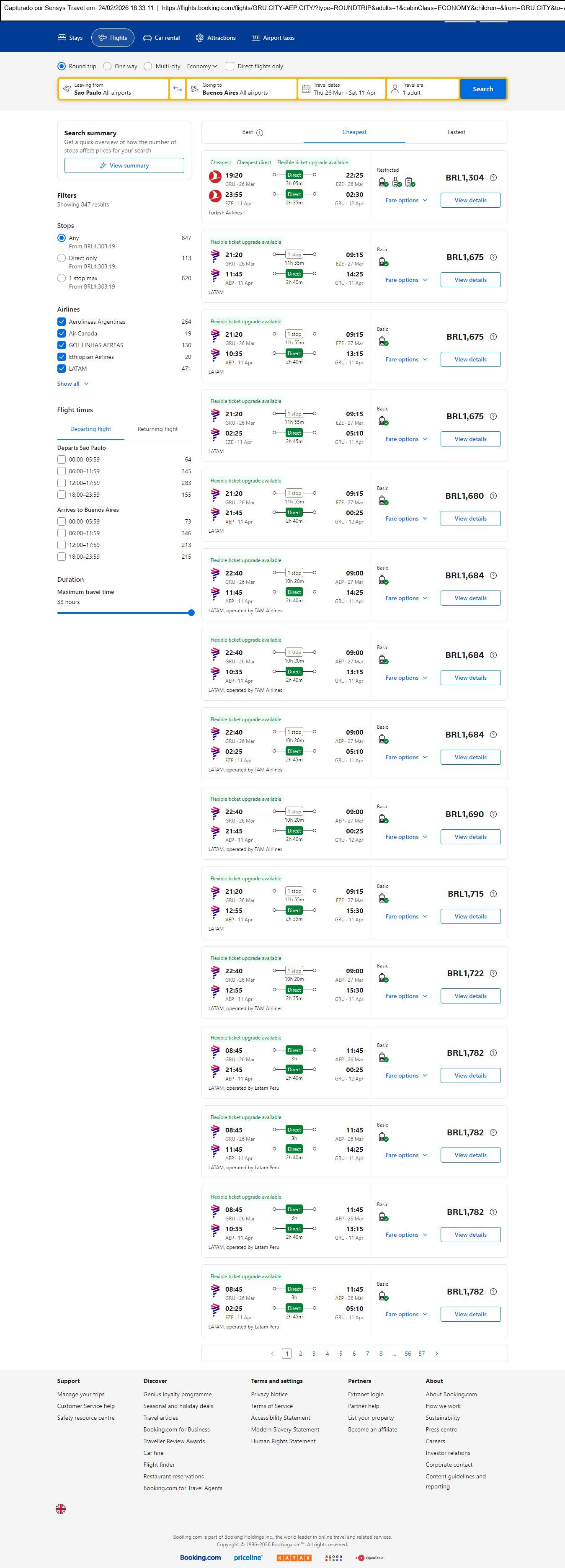Screen dimensions: 565x1568
Task: Open the Economy cabin class dropdown
Action: pos(202,66)
